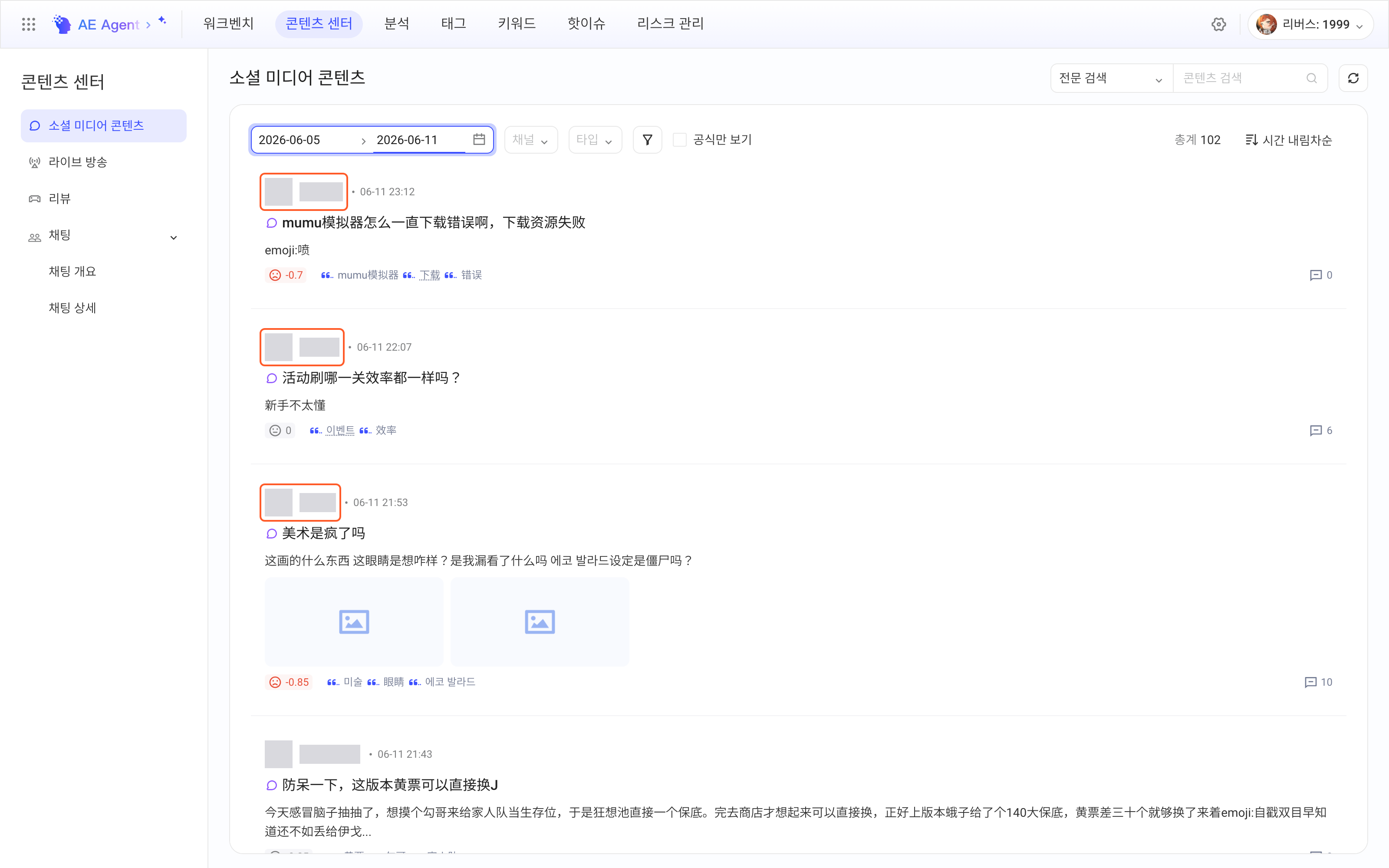Open the calendar date picker icon
Viewport: 1389px width, 868px height.
pos(479,139)
